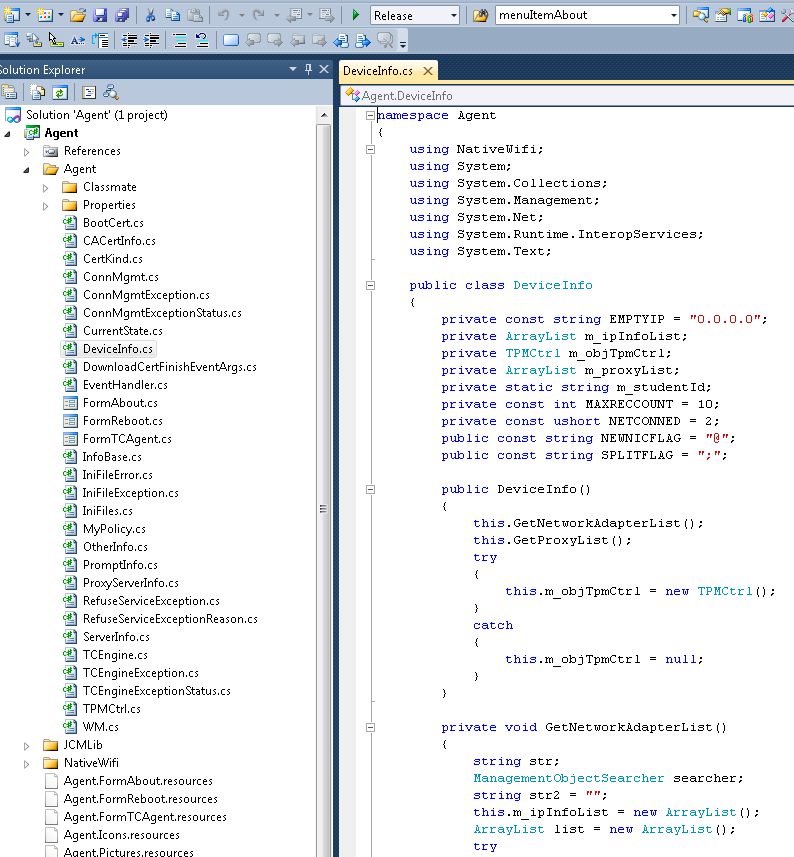Click the Paste clipboard icon
This screenshot has height=857, width=794.
point(195,15)
